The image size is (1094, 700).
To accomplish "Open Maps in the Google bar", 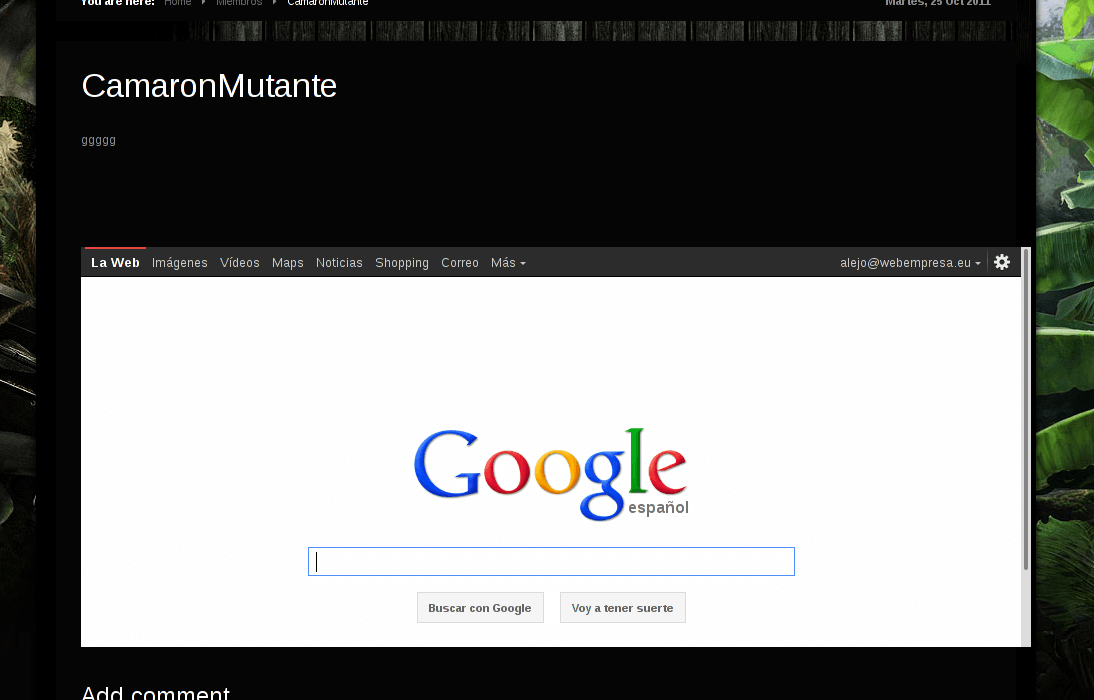I will tap(287, 263).
